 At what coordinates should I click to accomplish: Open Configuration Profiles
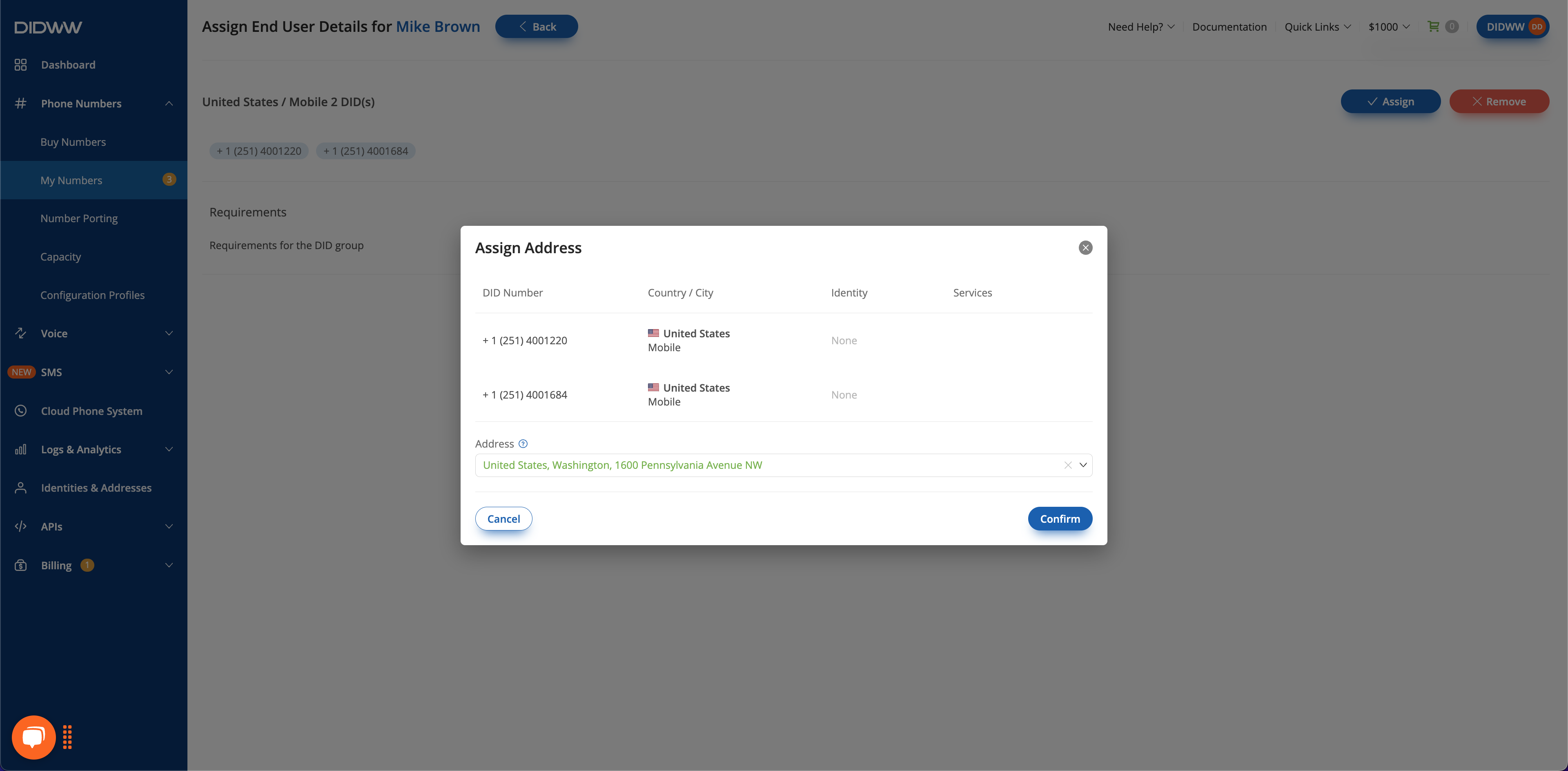pos(93,295)
